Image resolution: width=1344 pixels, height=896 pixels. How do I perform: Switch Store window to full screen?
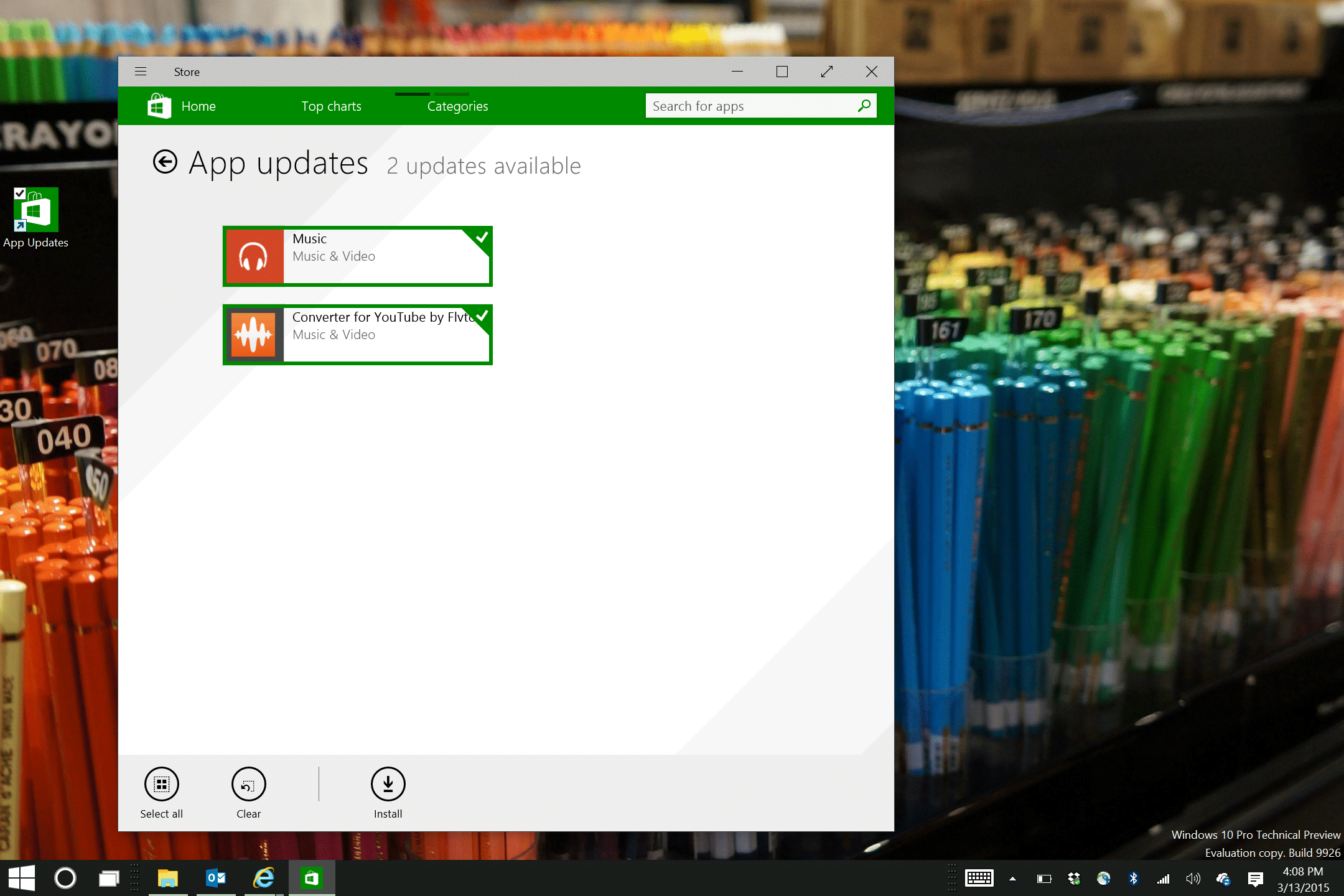pyautogui.click(x=827, y=72)
